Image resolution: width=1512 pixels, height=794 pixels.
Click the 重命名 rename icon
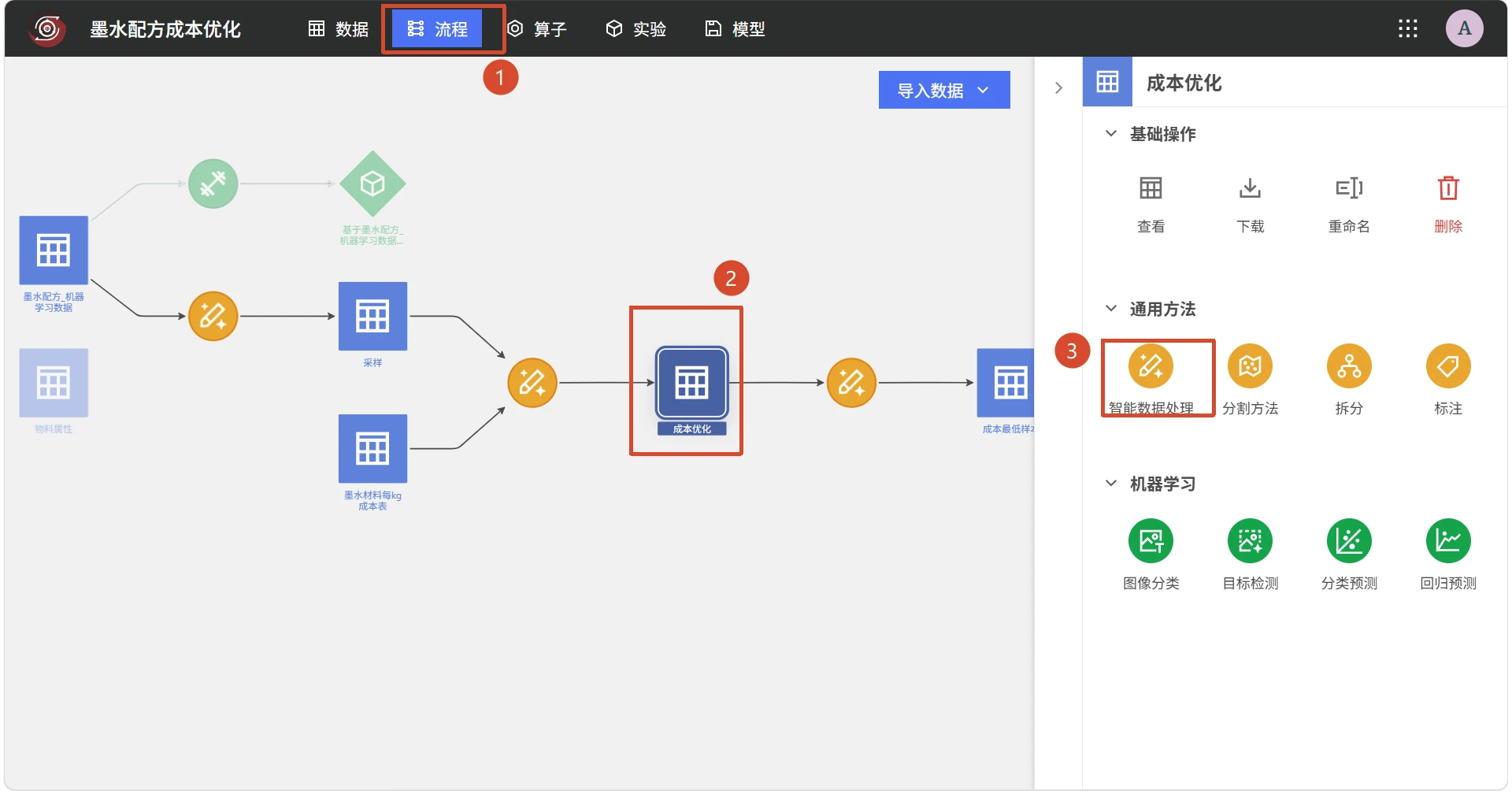[1349, 188]
